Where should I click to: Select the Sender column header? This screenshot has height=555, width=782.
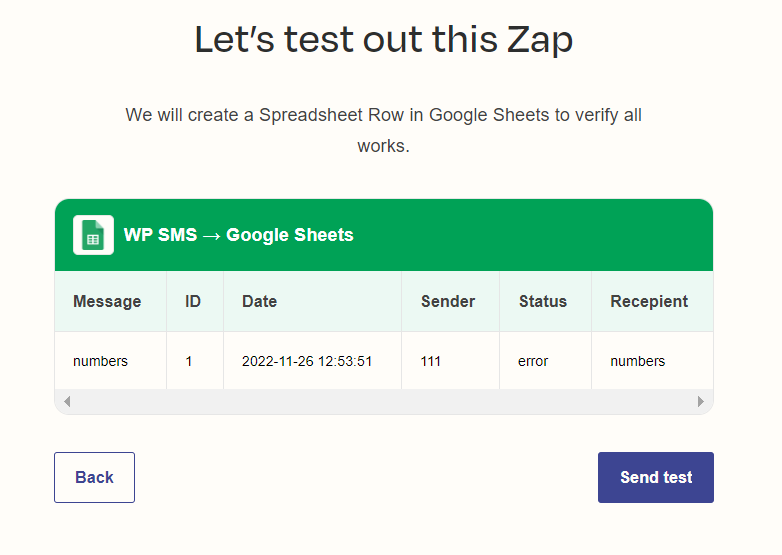coord(450,301)
